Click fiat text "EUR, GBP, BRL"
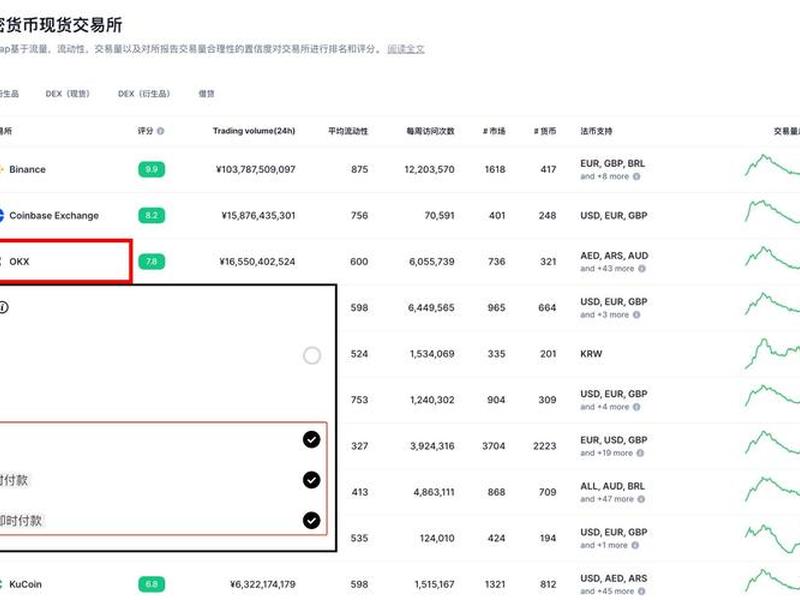The width and height of the screenshot is (800, 600). click(x=612, y=163)
